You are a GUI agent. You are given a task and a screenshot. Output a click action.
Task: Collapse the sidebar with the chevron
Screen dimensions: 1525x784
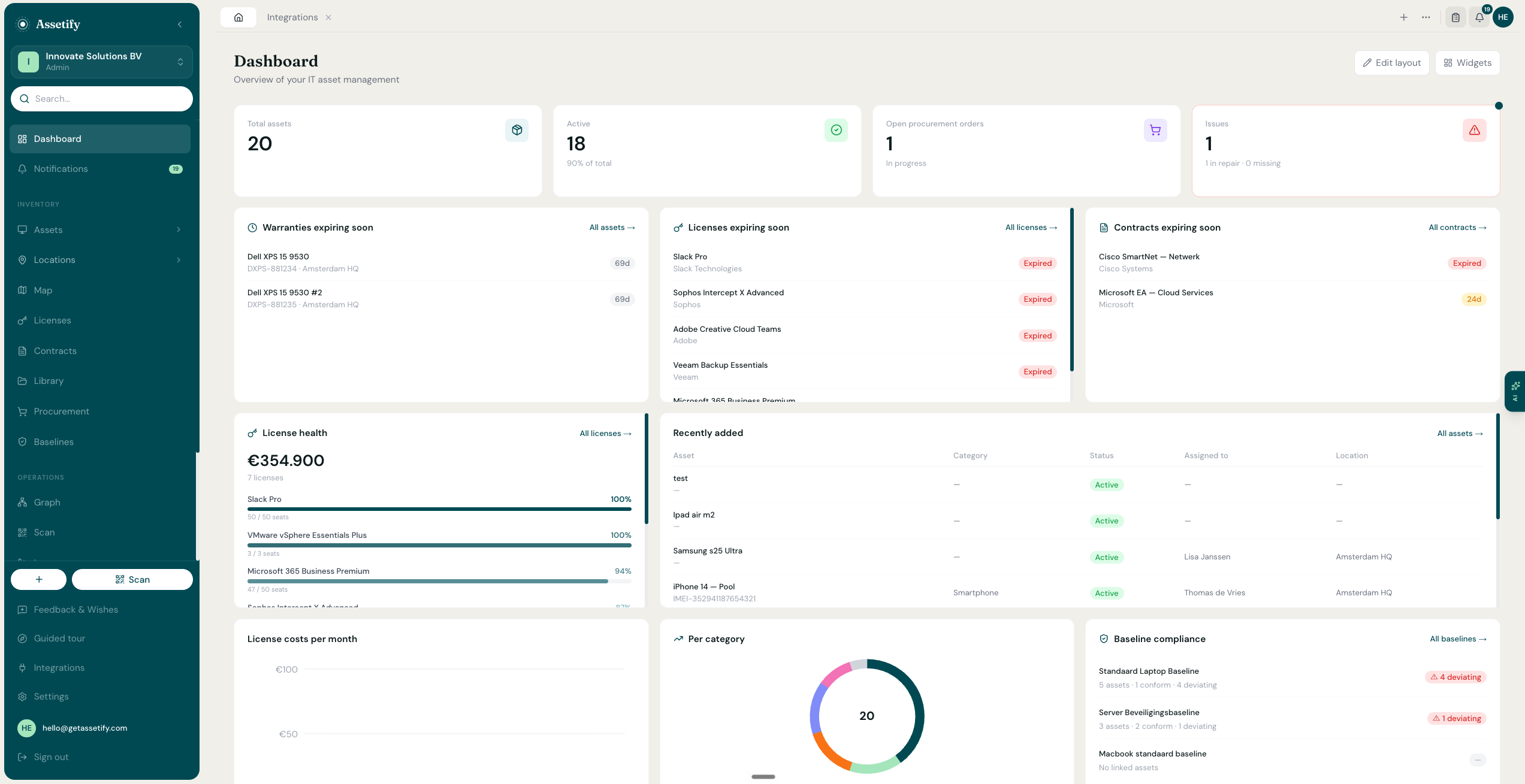click(180, 25)
